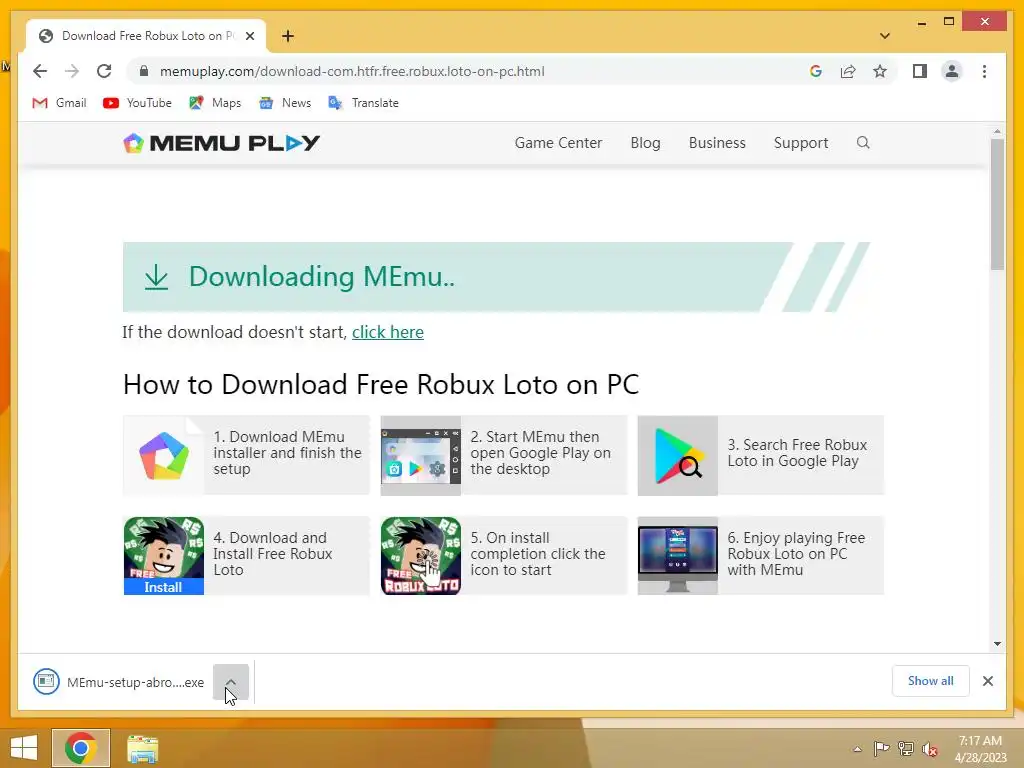Open Action Center flag icon
Image resolution: width=1024 pixels, height=768 pixels.
(881, 749)
